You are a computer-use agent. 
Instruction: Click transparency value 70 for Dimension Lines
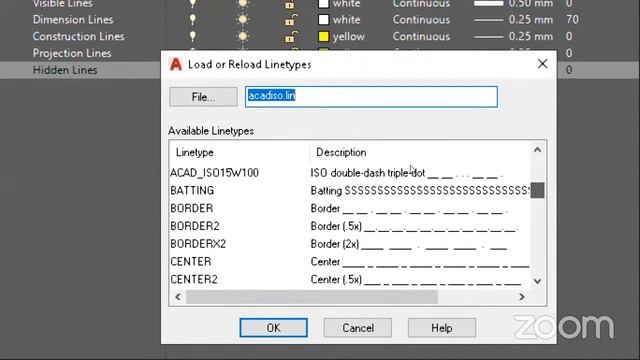click(x=572, y=20)
